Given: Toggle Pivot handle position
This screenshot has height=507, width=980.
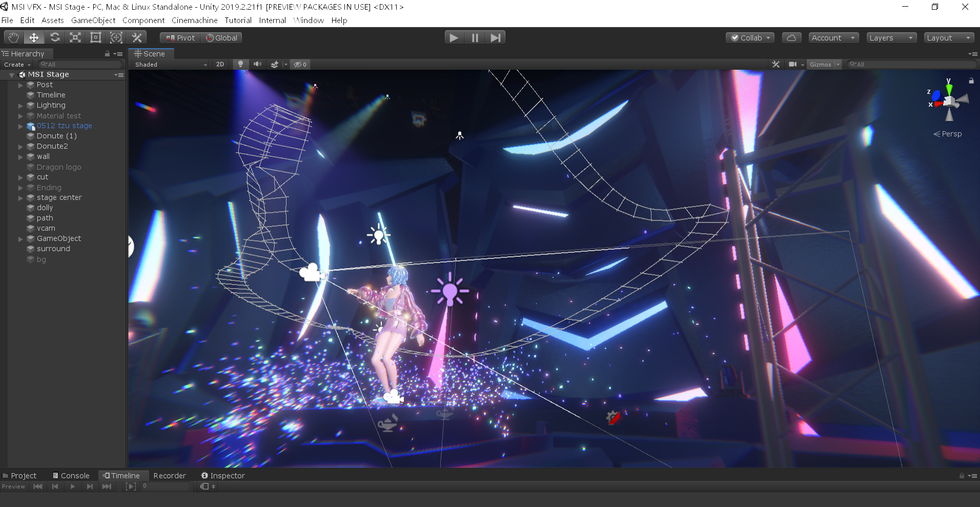Looking at the screenshot, I should (x=180, y=38).
